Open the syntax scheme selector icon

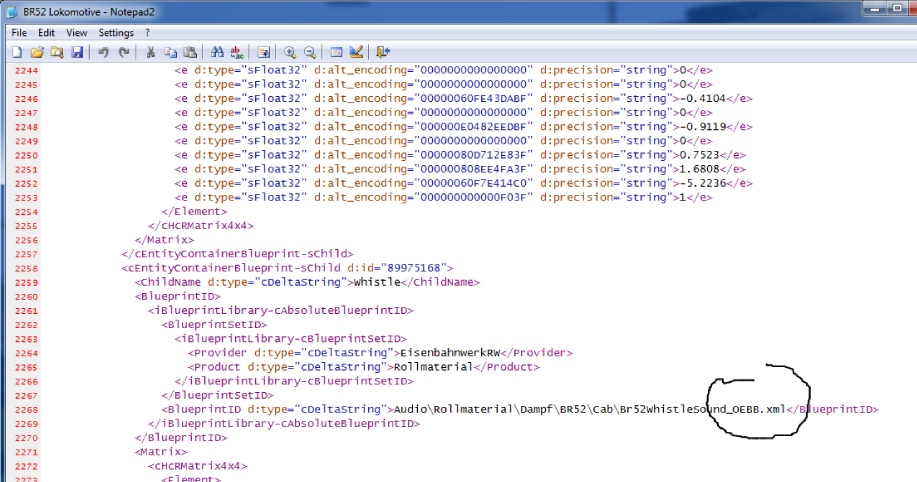click(337, 52)
